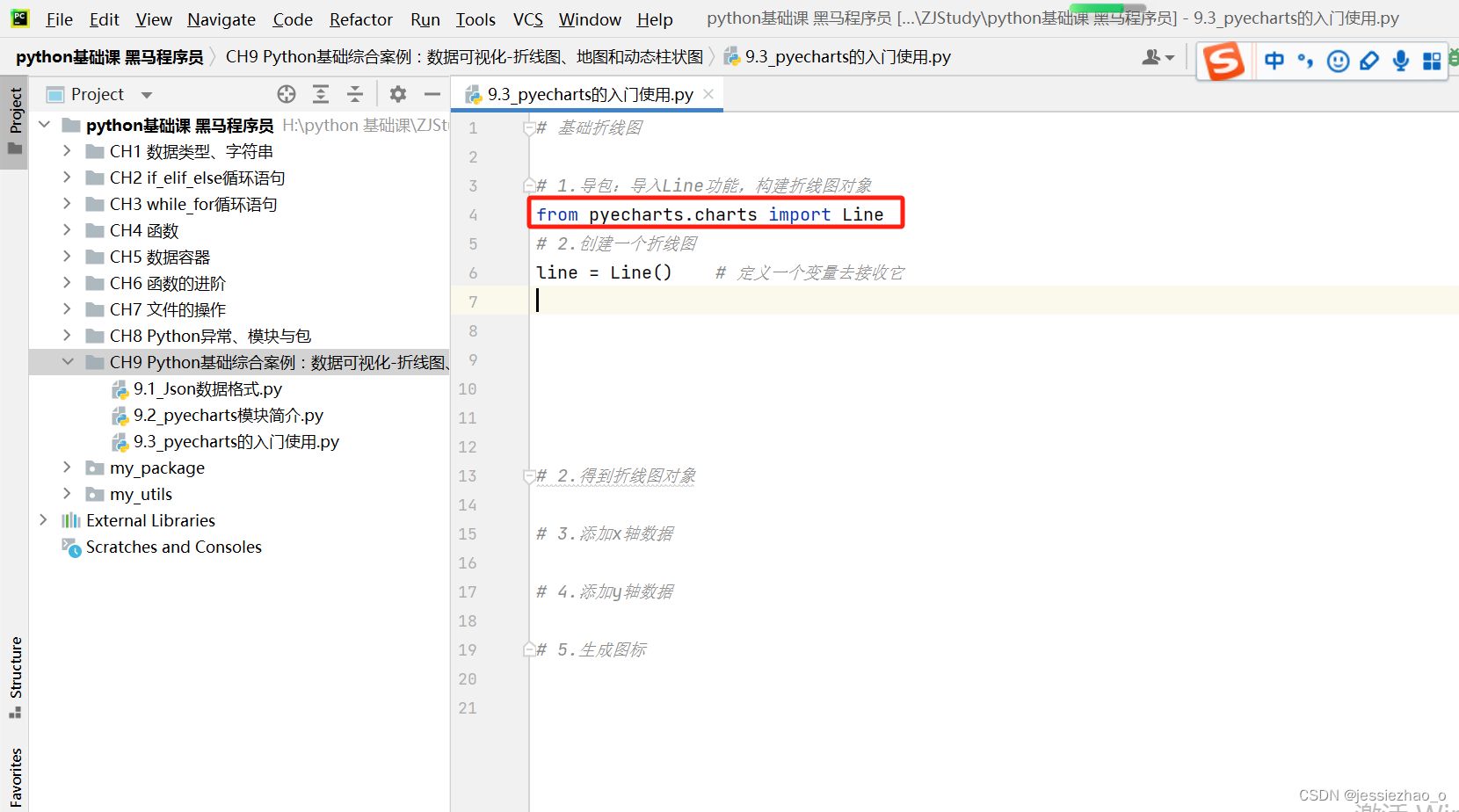The height and width of the screenshot is (812, 1459).
Task: Toggle Chinese/English input mode on Sogou bar
Action: click(x=1274, y=61)
